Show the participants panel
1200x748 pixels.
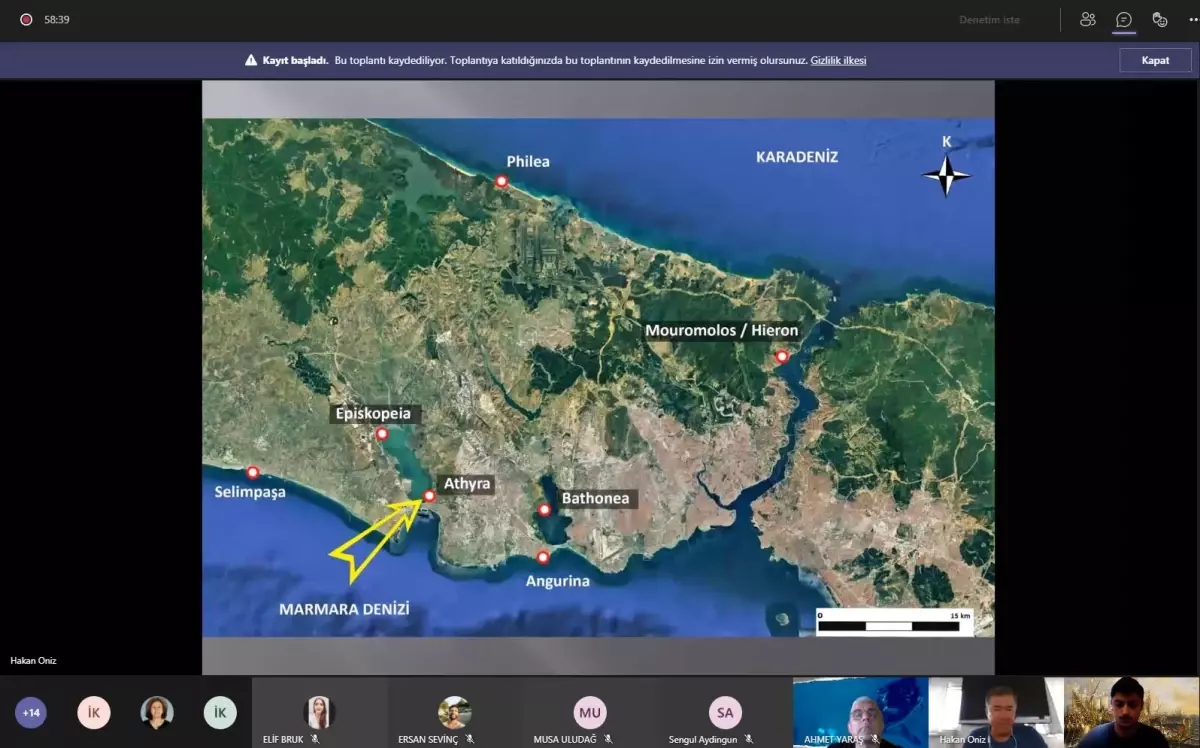tap(1088, 19)
